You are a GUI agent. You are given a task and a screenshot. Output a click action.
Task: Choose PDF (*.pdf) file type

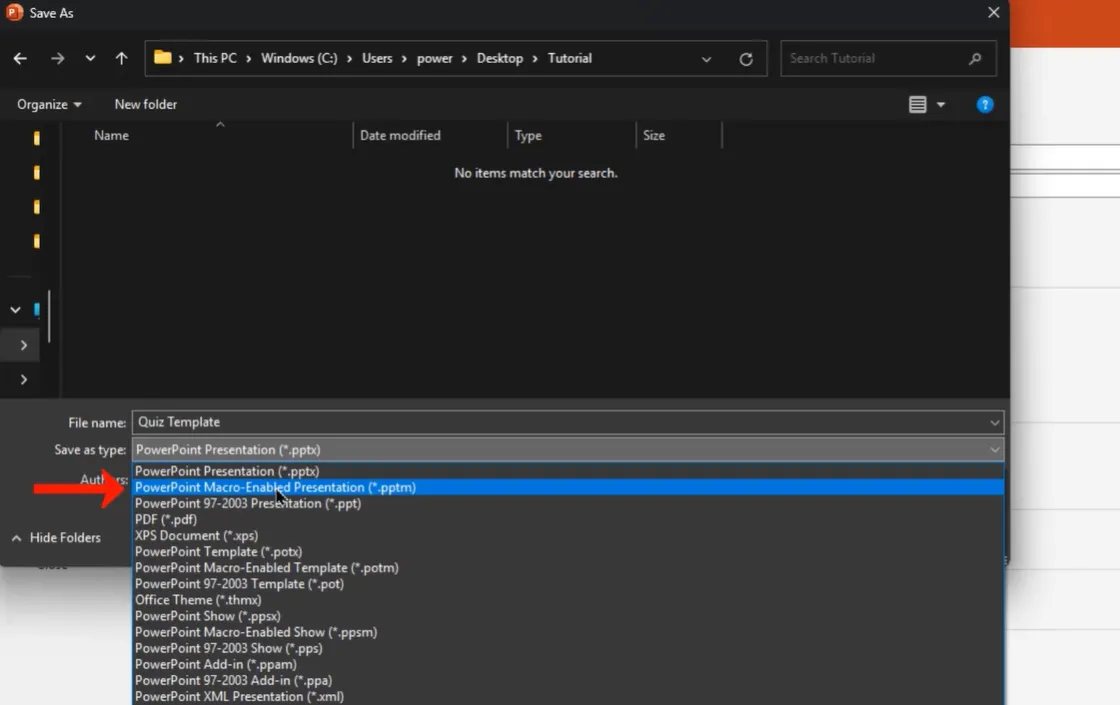(x=166, y=520)
